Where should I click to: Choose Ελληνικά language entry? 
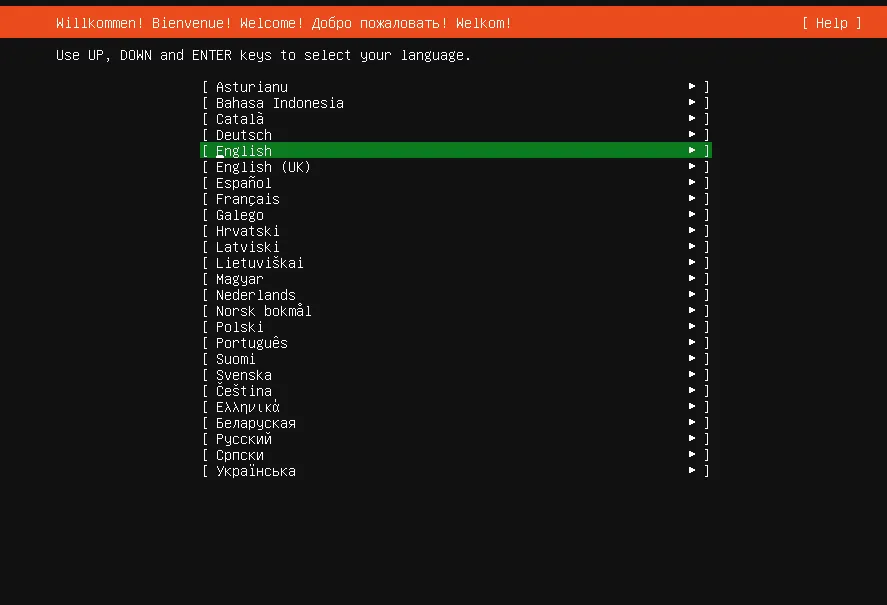click(x=248, y=407)
